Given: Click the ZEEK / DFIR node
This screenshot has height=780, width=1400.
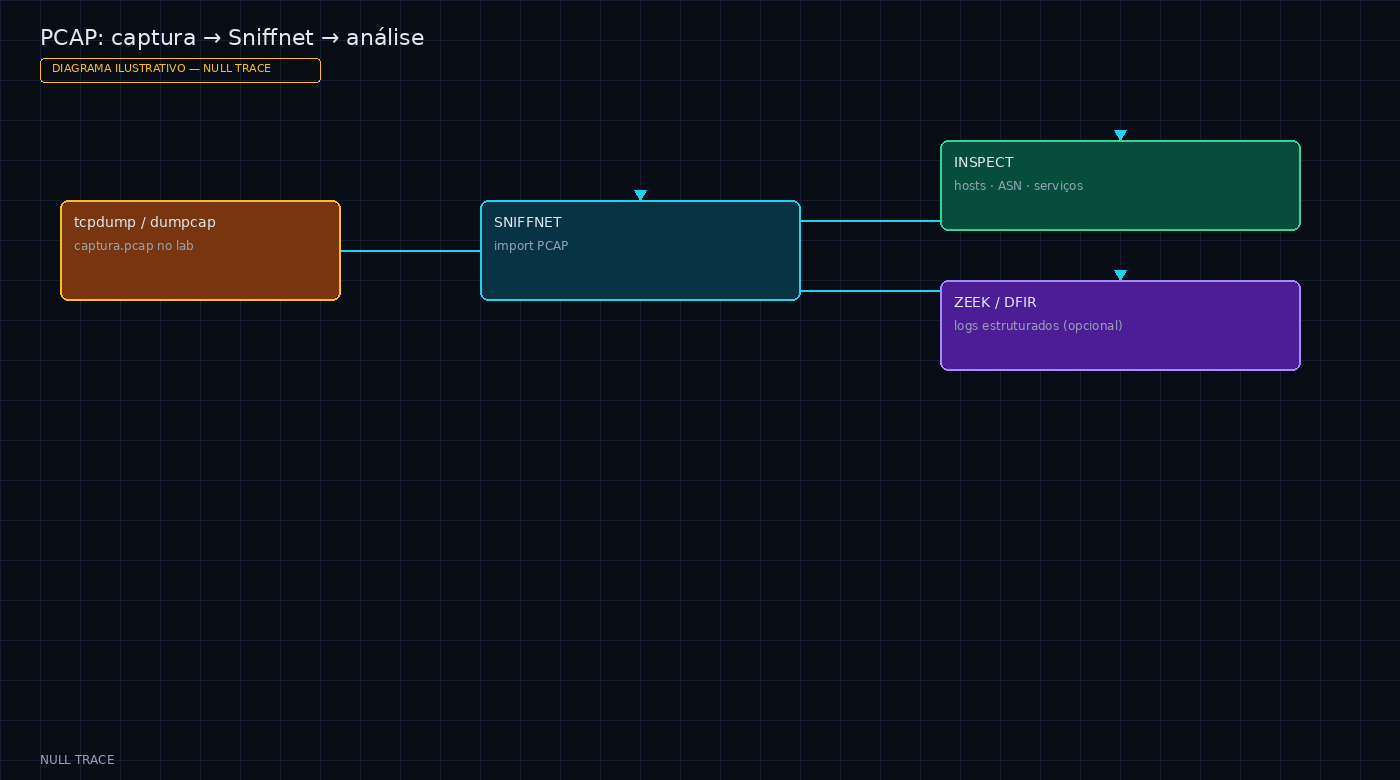Looking at the screenshot, I should pyautogui.click(x=1120, y=325).
